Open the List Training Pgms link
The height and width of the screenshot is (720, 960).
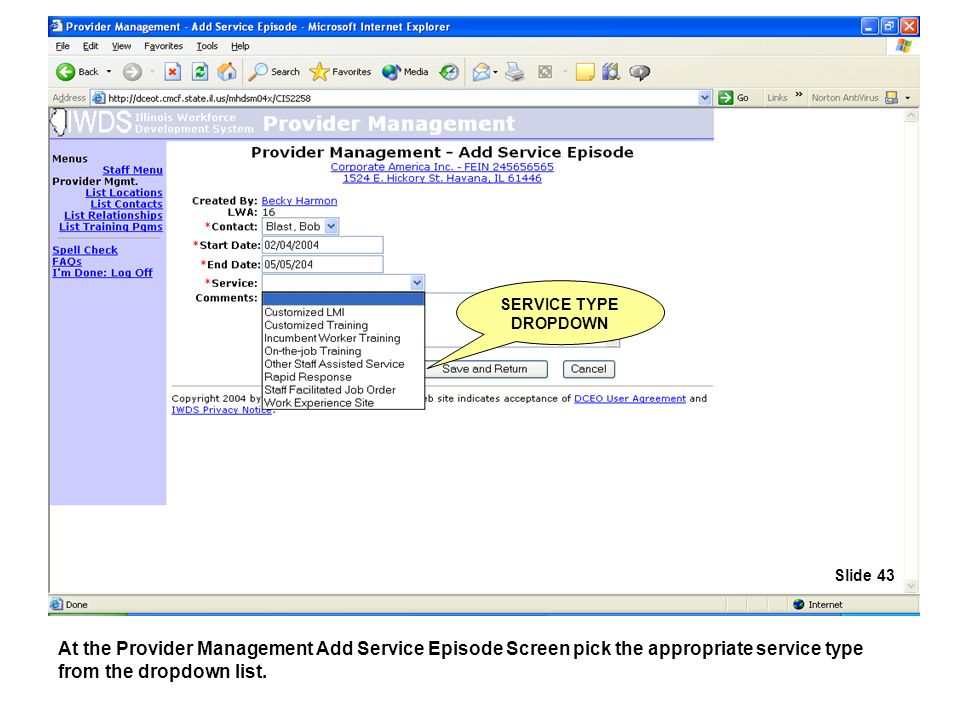pyautogui.click(x=111, y=227)
